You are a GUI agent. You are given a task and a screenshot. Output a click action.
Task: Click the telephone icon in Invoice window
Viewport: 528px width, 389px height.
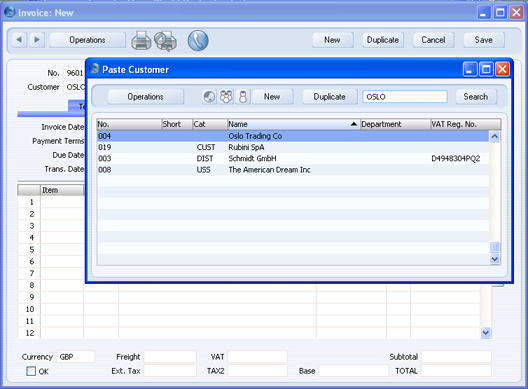[198, 41]
